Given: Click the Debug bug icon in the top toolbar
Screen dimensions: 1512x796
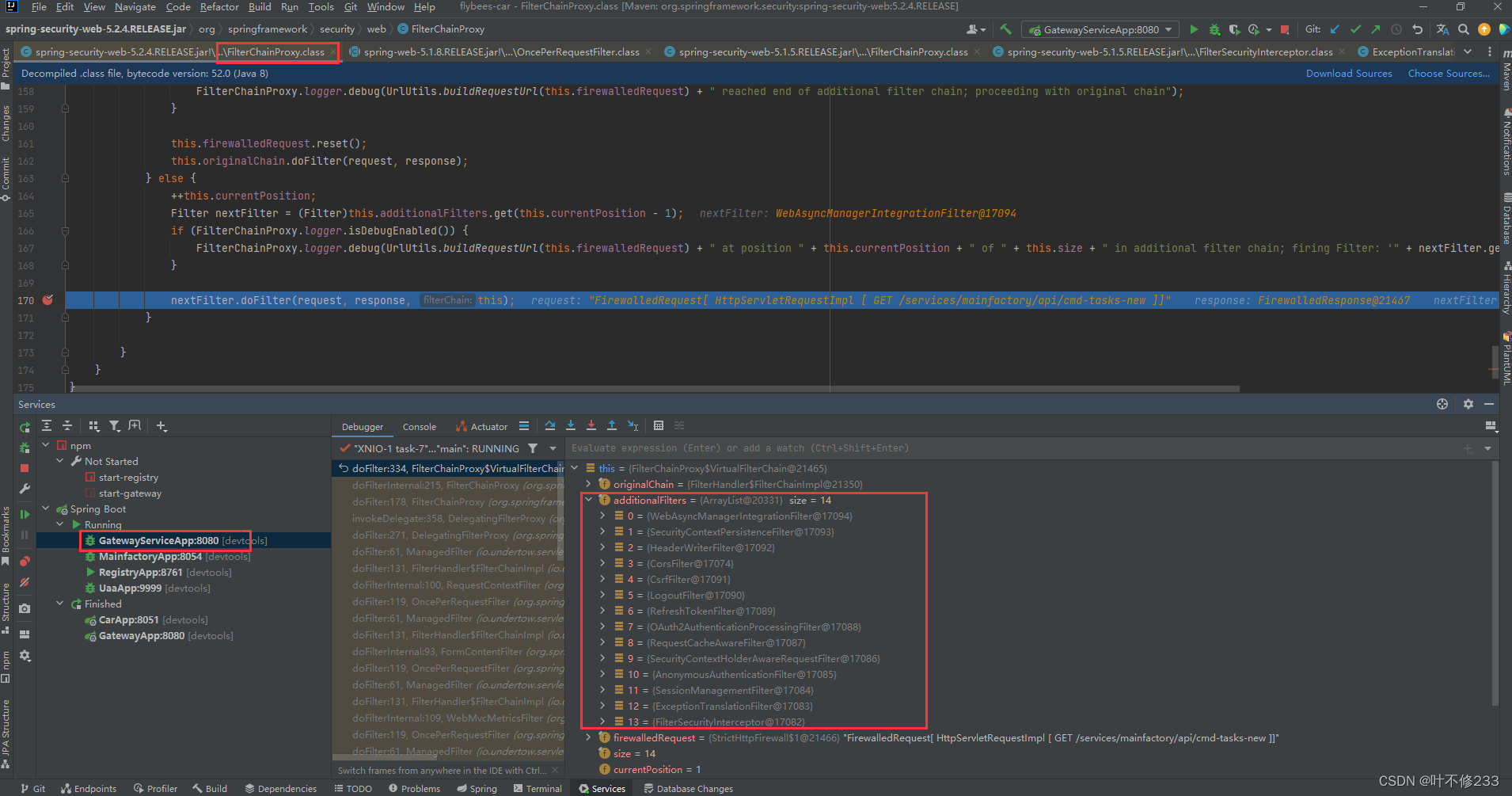Looking at the screenshot, I should click(x=1214, y=29).
